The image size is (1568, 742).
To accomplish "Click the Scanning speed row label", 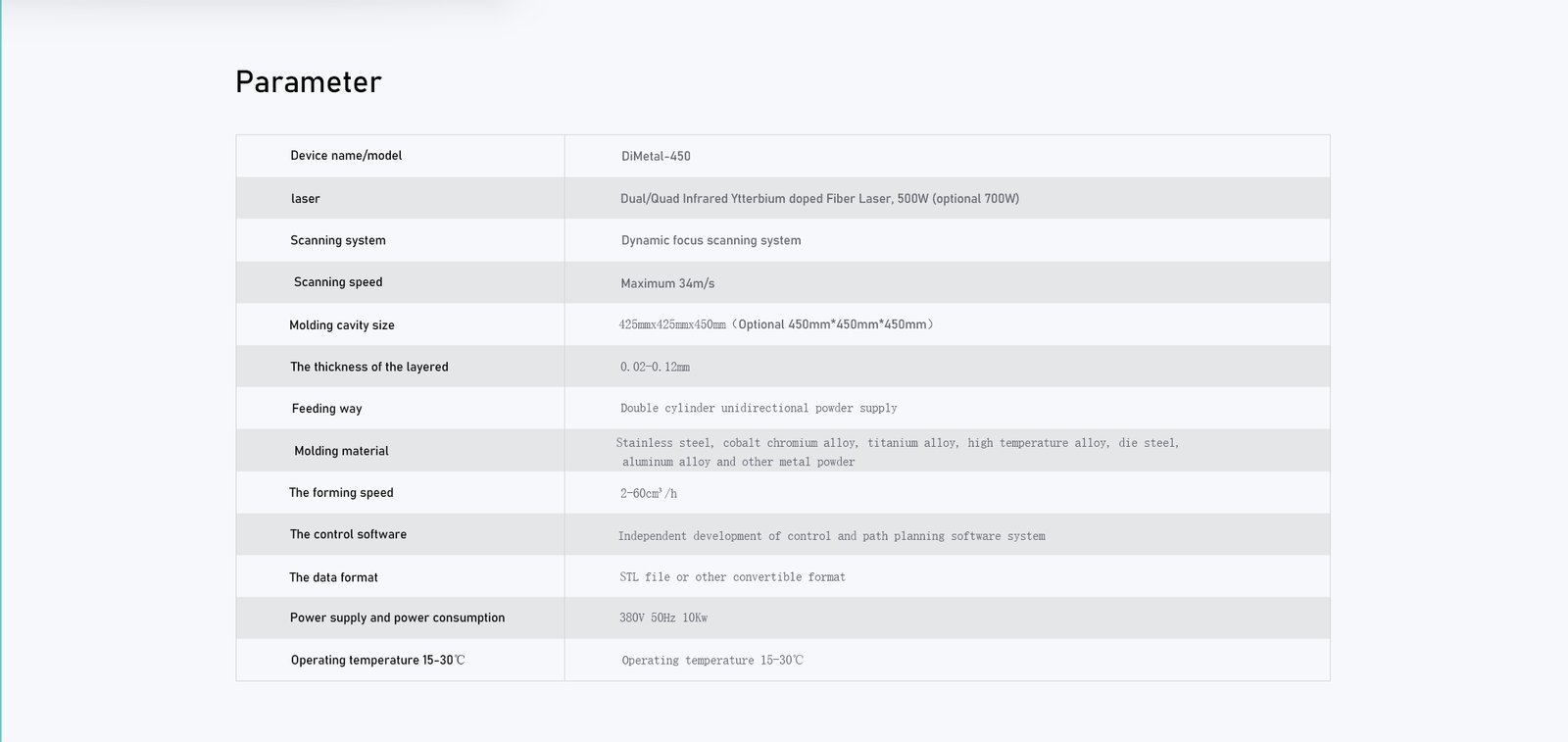I will coord(338,282).
